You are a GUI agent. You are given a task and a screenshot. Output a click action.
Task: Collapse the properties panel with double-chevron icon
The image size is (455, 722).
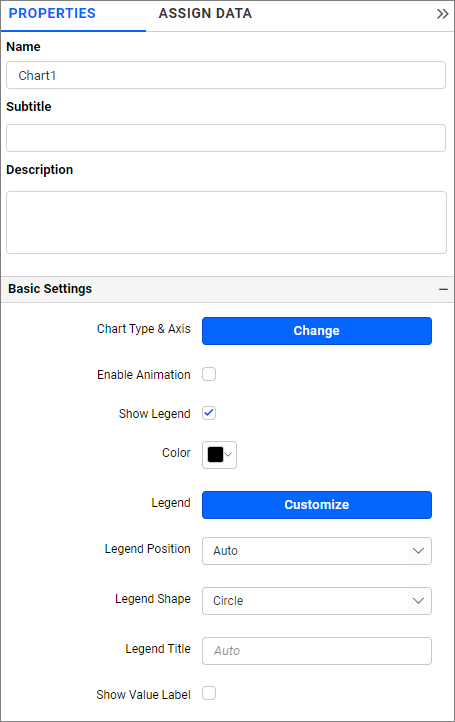coord(443,14)
